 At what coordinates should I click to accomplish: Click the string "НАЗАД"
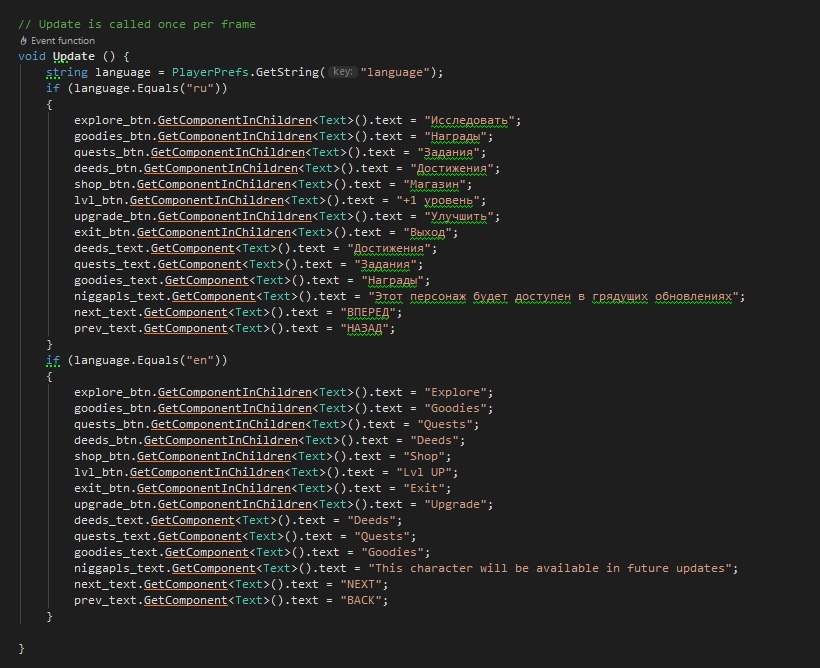365,328
